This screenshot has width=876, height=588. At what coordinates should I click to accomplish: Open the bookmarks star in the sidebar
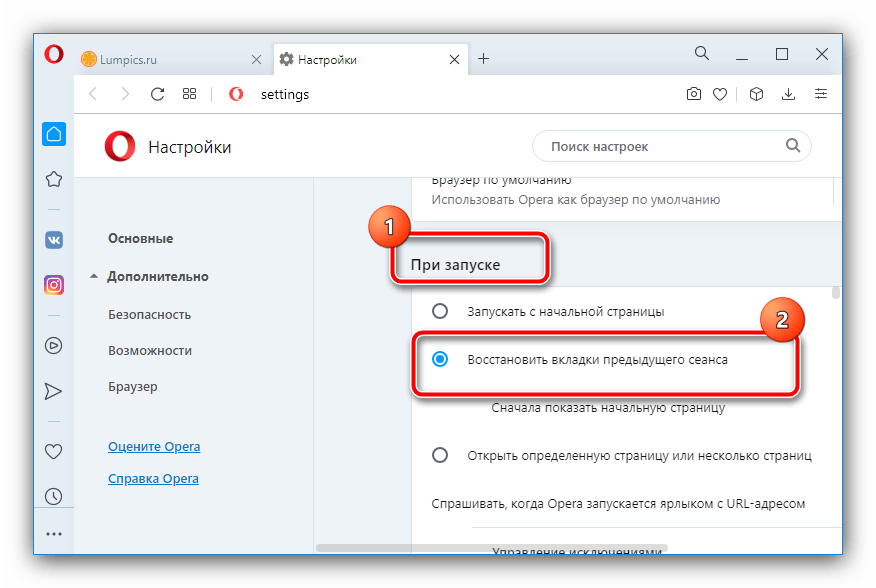point(54,179)
